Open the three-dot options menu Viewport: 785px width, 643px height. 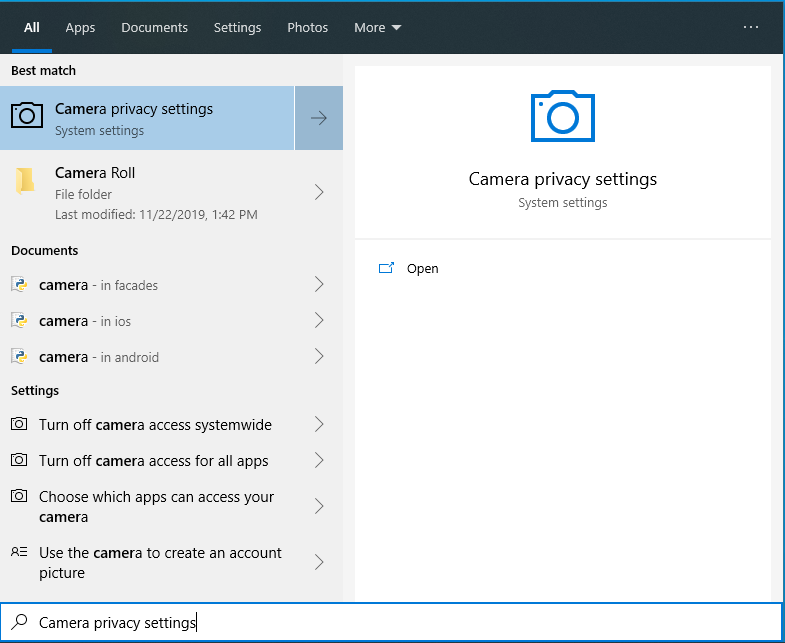(750, 27)
